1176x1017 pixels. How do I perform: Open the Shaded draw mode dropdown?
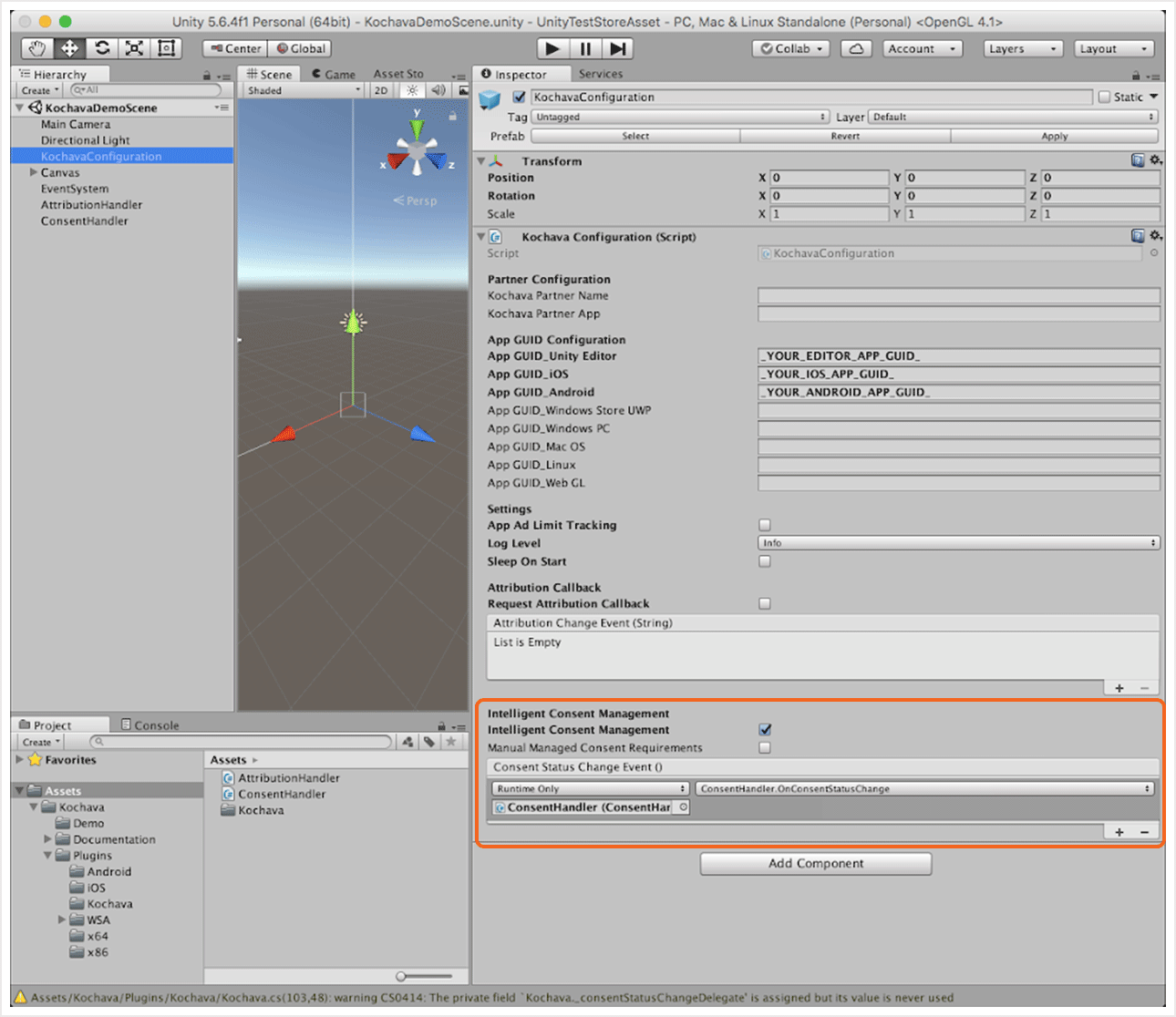[x=304, y=90]
